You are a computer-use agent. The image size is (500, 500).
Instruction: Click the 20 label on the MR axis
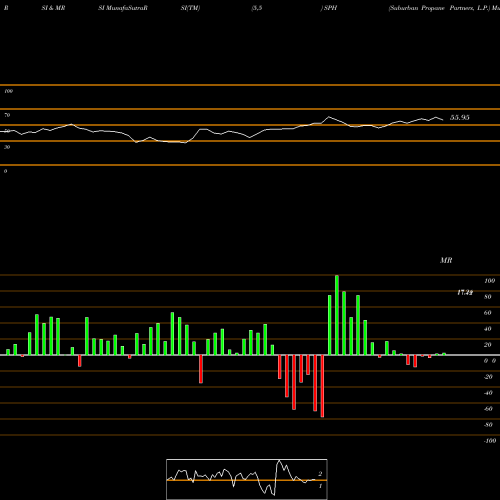click(488, 345)
